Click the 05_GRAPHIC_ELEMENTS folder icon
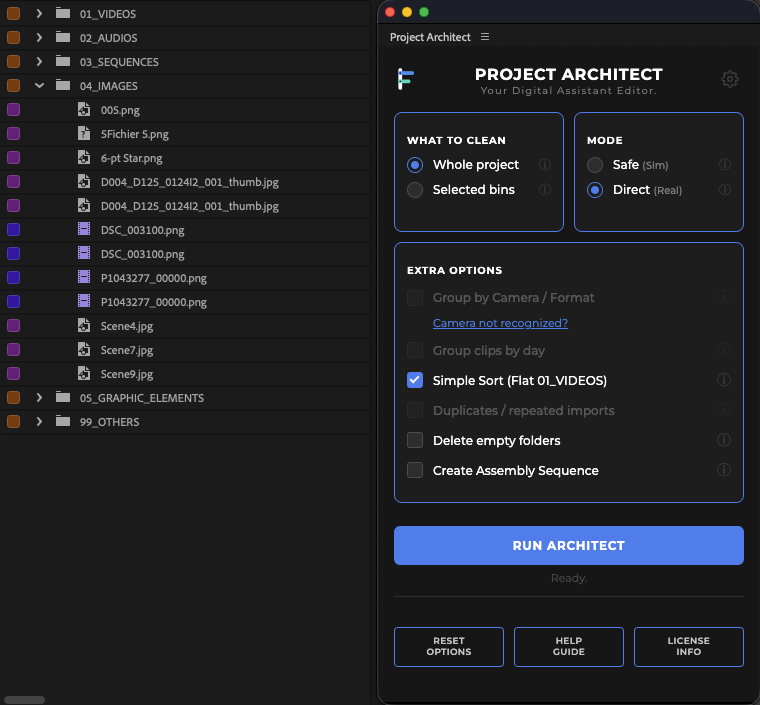 tap(63, 398)
